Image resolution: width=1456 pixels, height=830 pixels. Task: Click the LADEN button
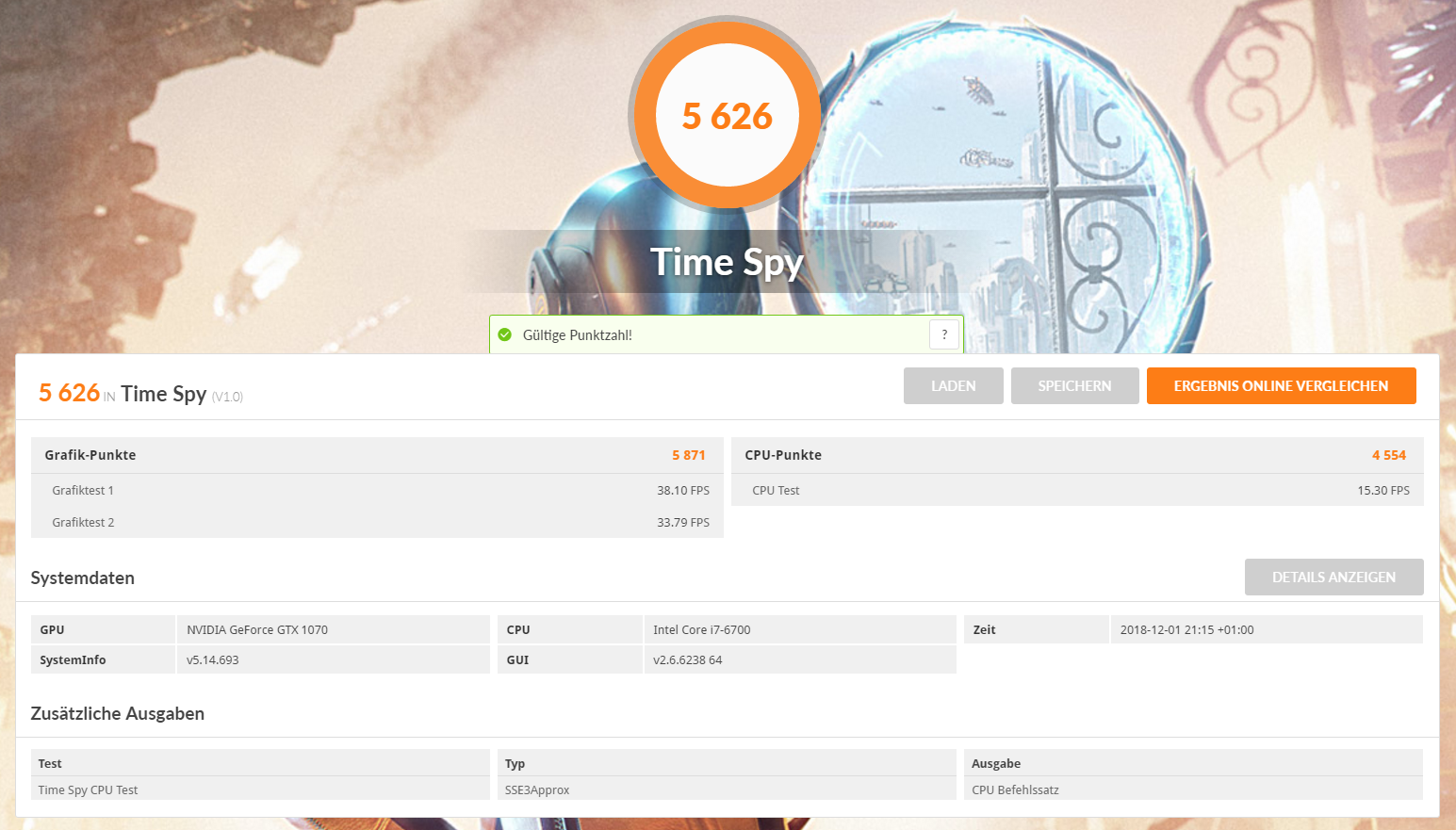tap(953, 386)
